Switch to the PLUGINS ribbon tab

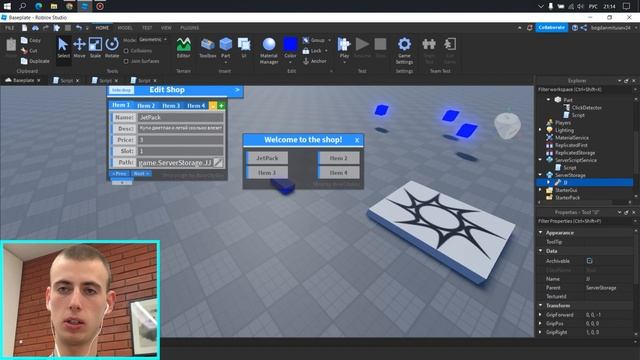(189, 28)
